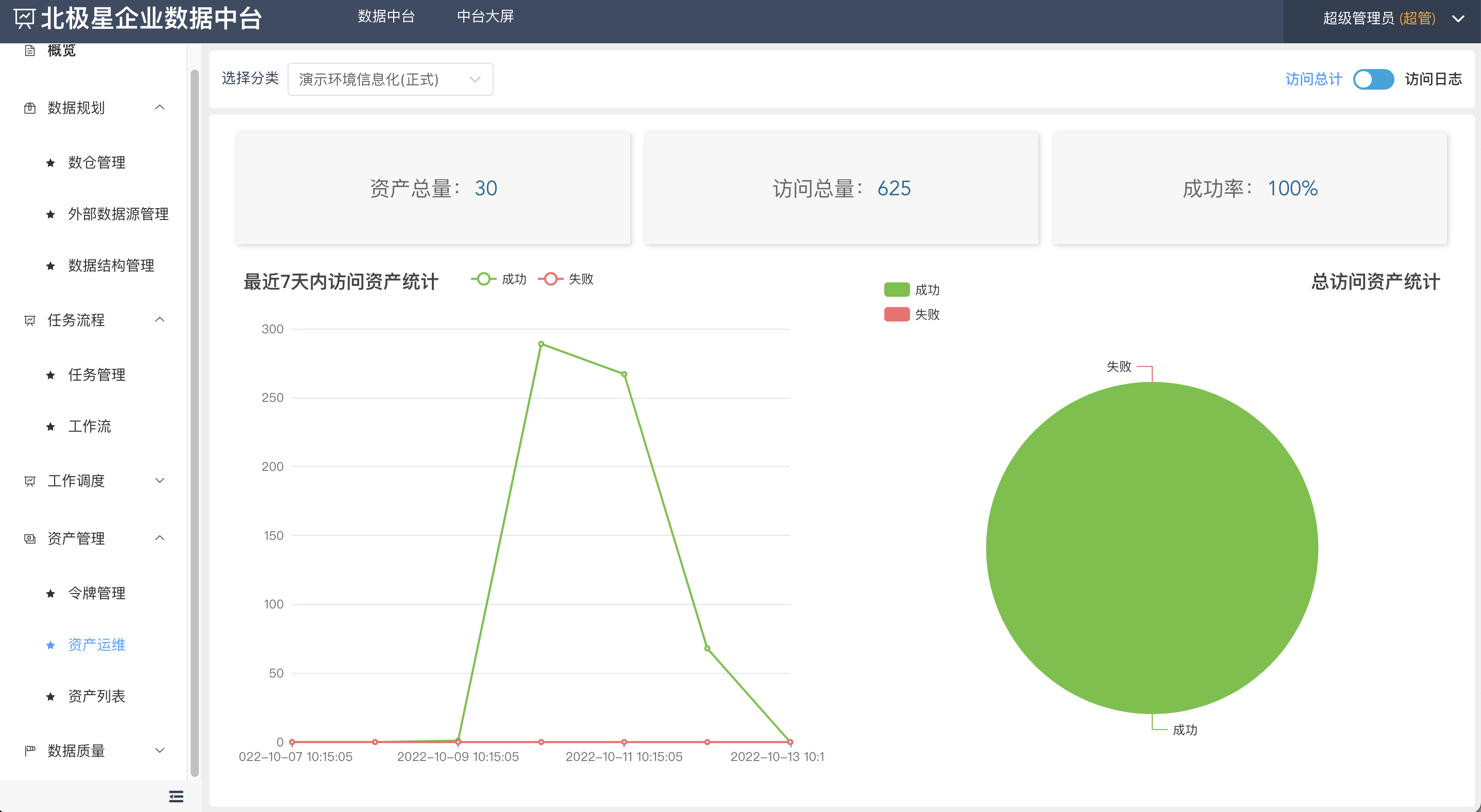Click the 访问总量 625 card
This screenshot has height=812, width=1481.
coord(842,189)
